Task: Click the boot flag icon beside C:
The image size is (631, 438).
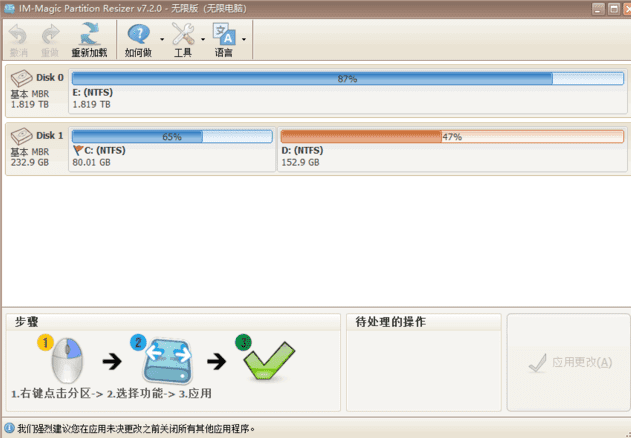Action: (78, 151)
